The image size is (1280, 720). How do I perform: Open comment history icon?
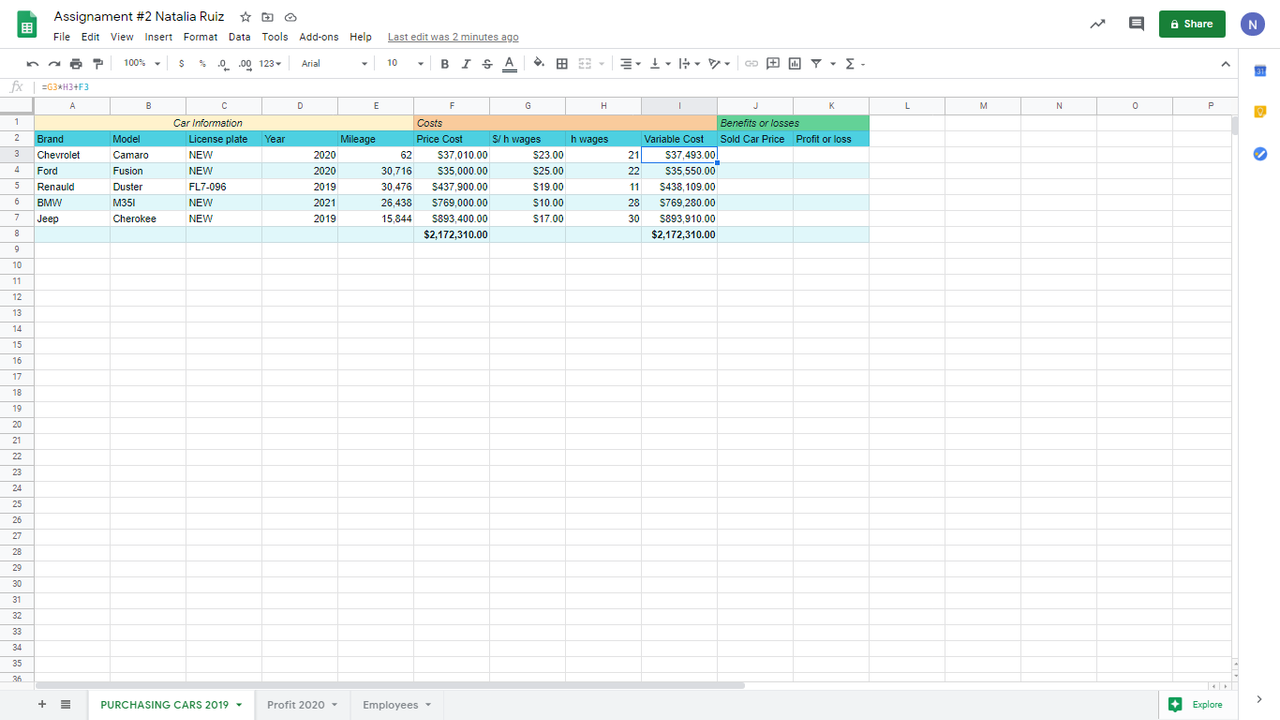click(x=1136, y=24)
